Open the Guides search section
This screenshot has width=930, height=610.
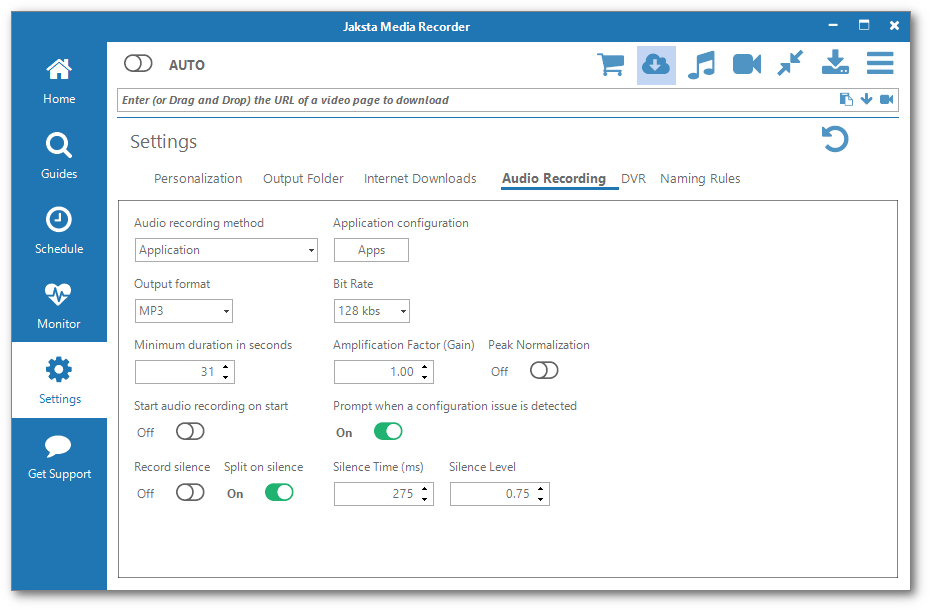tap(59, 156)
